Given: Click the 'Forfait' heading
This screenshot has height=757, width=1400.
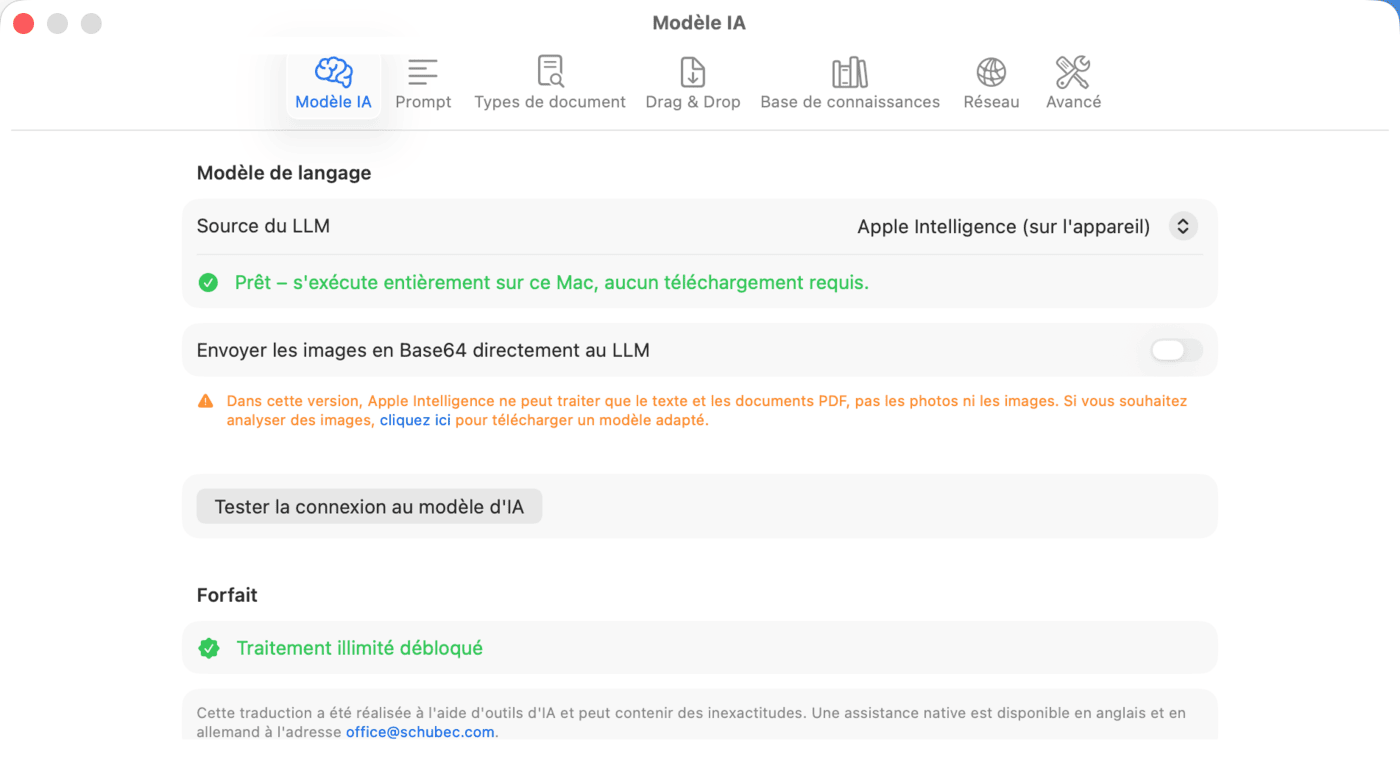Looking at the screenshot, I should coord(227,595).
